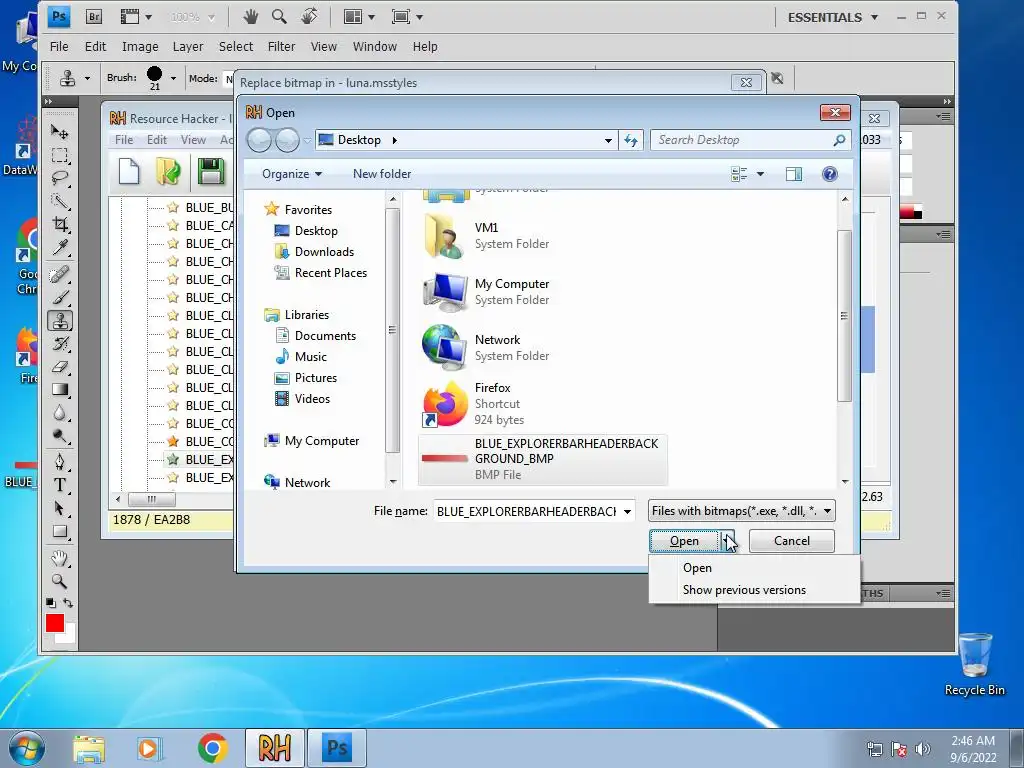The width and height of the screenshot is (1024, 768).
Task: Select the Gradient tool
Action: click(x=59, y=390)
